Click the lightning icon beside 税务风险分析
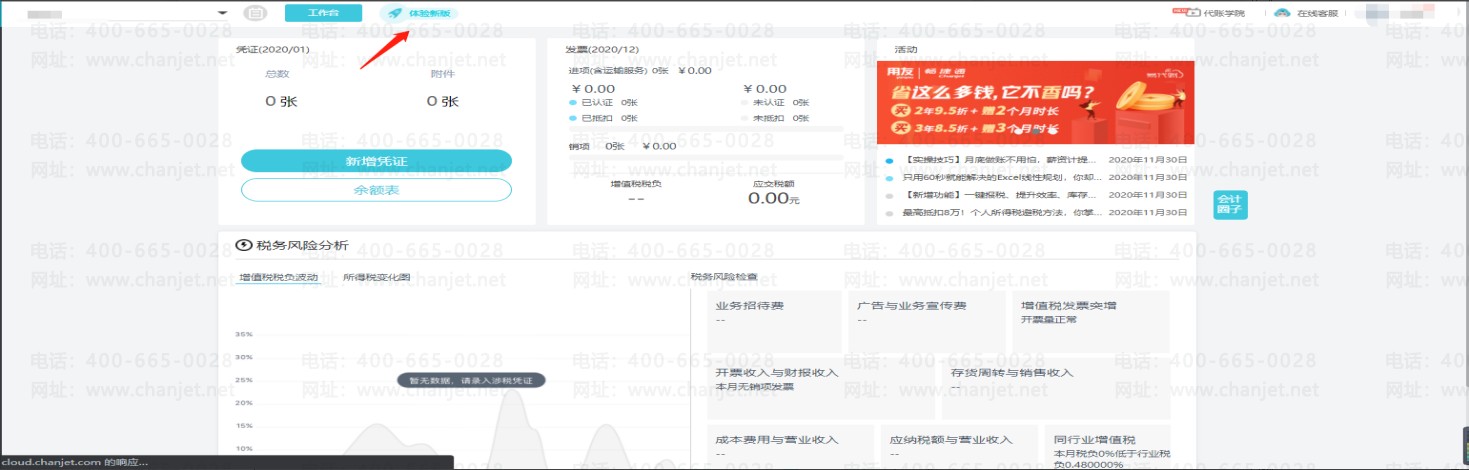The image size is (1469, 470). tap(243, 245)
